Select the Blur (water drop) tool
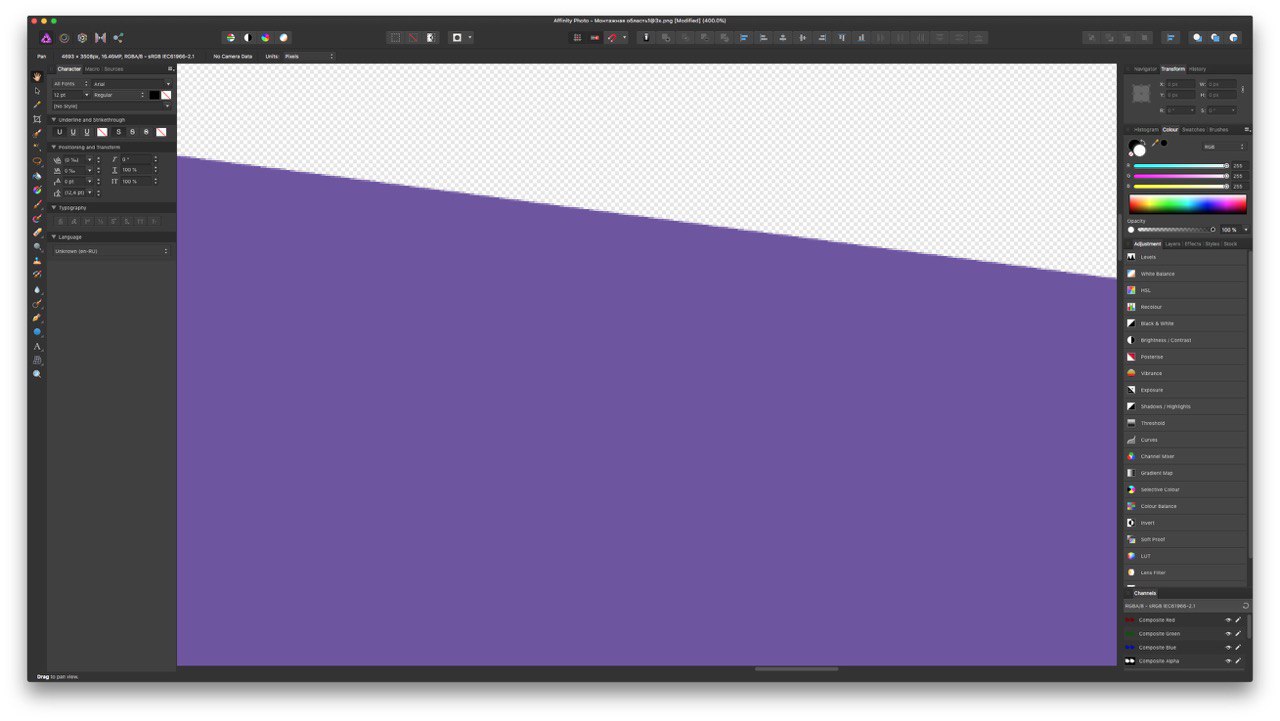 [37, 289]
